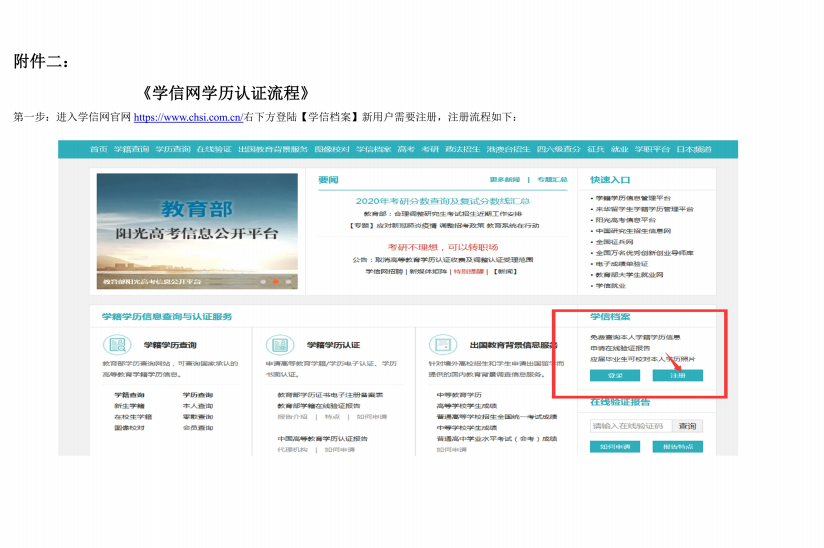Click 新生学籍 under 学籍查询

pyautogui.click(x=129, y=406)
